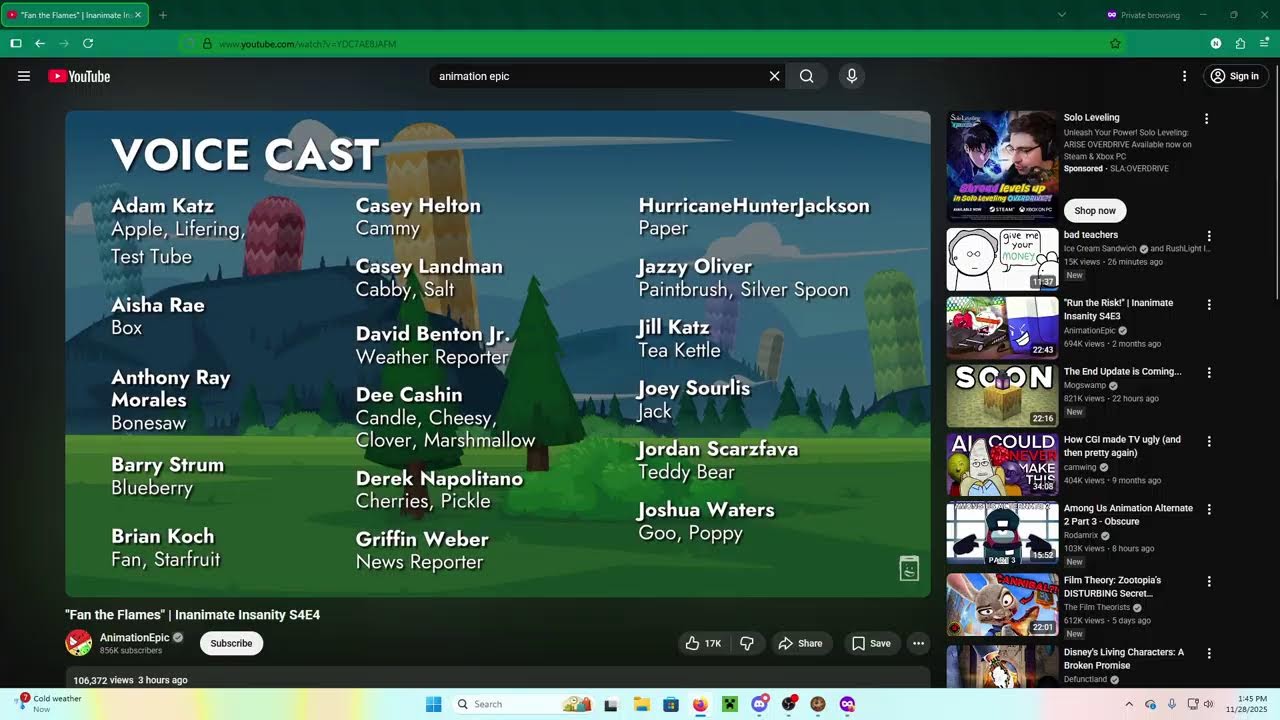This screenshot has width=1280, height=720.
Task: Click the Sign in button
Action: (x=1235, y=76)
